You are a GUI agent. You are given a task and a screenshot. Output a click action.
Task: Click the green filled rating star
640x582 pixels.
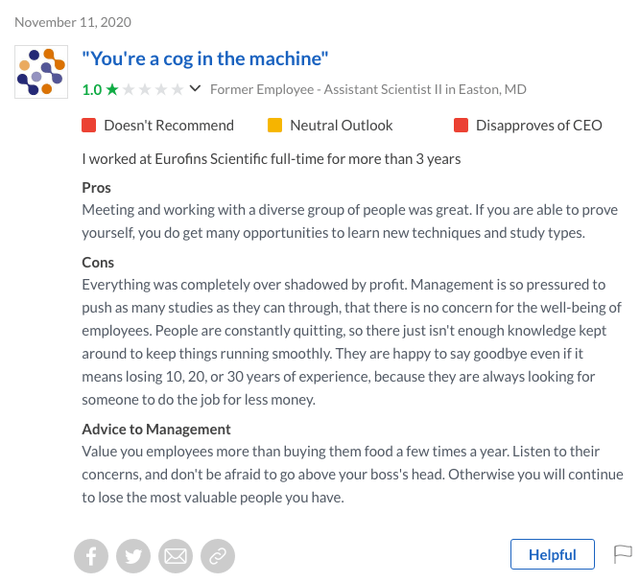tap(112, 90)
